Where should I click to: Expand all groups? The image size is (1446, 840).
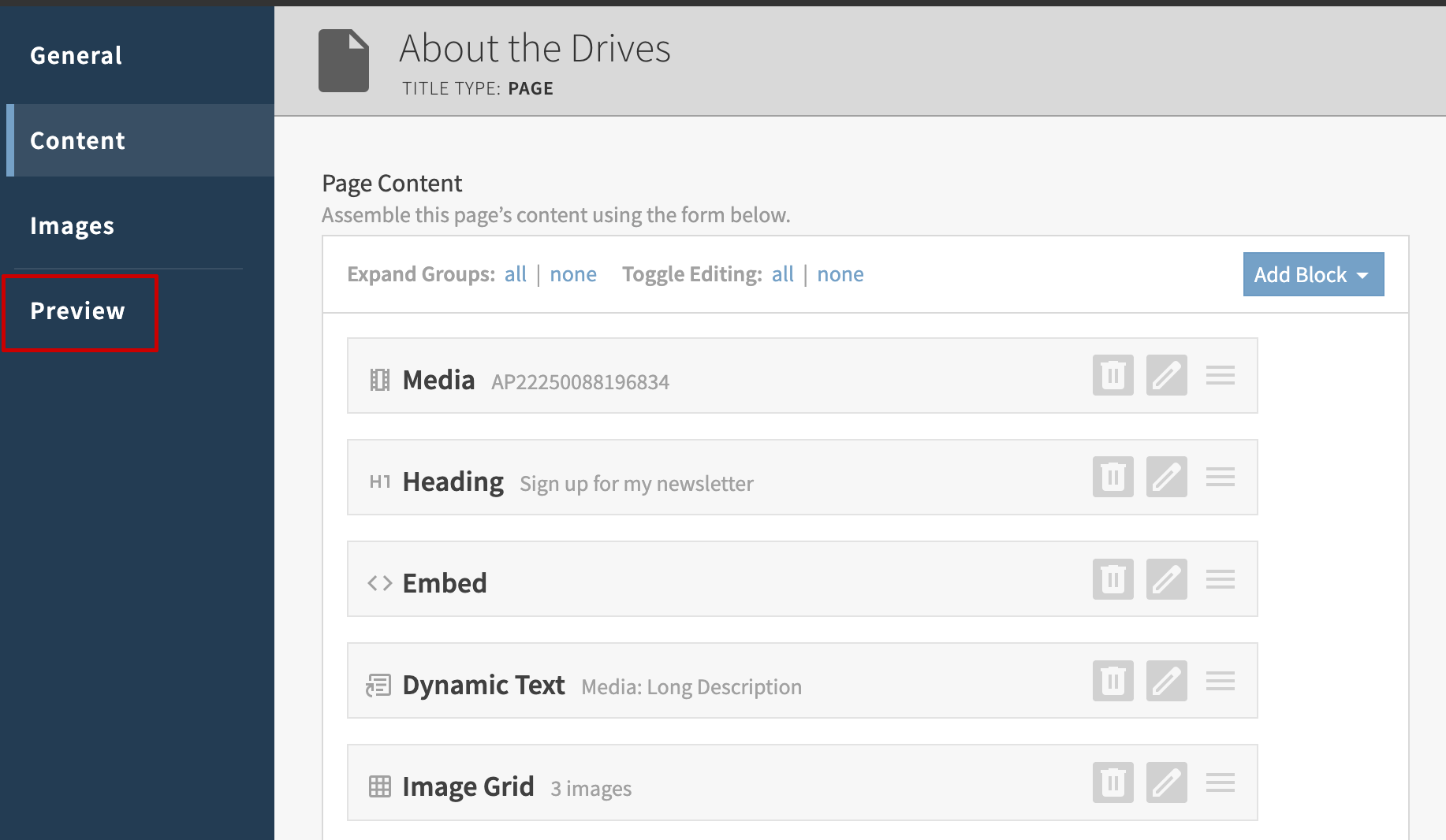[x=515, y=274]
